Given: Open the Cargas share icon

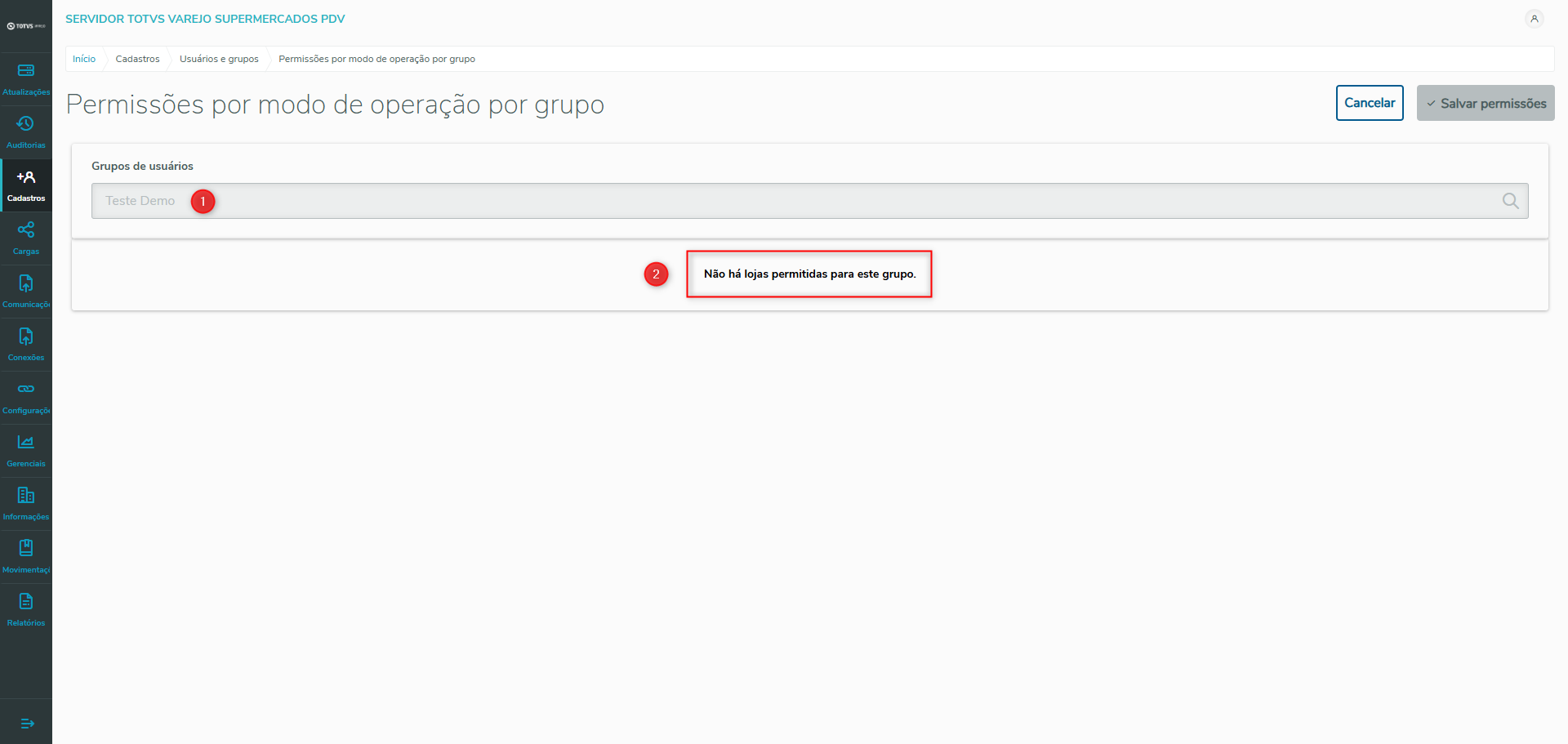Looking at the screenshot, I should click(x=26, y=230).
